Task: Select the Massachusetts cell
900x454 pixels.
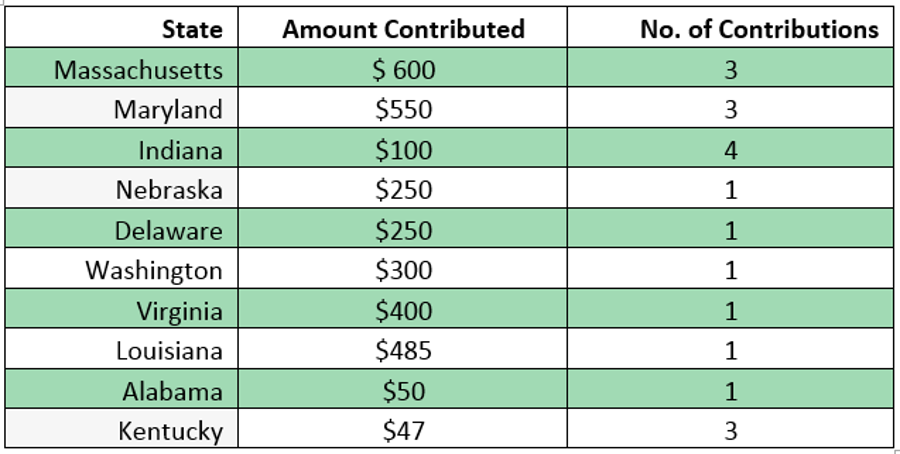Action: coord(138,70)
